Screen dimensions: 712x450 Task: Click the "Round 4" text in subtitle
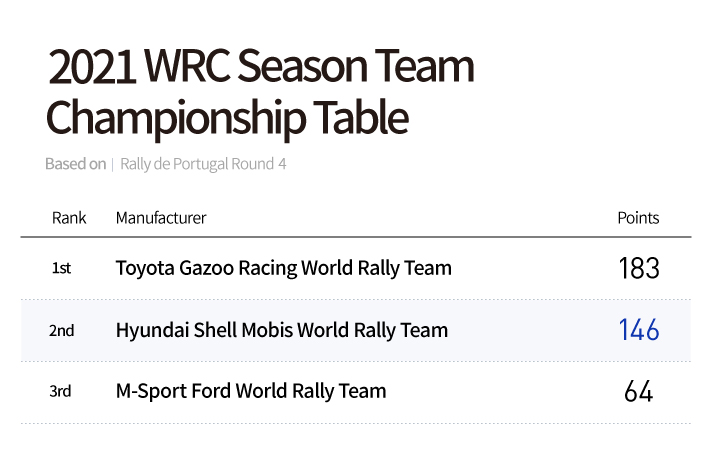coord(260,164)
